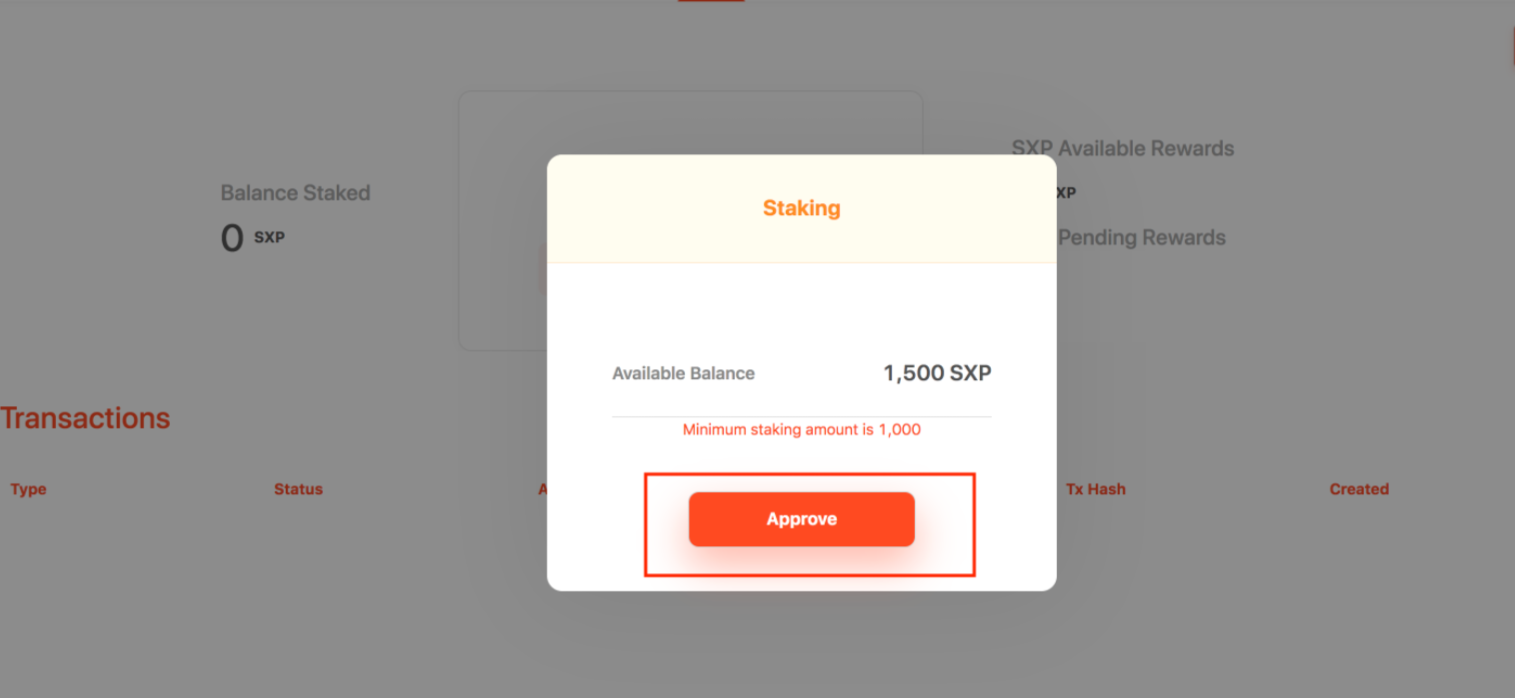This screenshot has width=1515, height=698.
Task: Select the 1,500 SXP balance value
Action: 937,373
